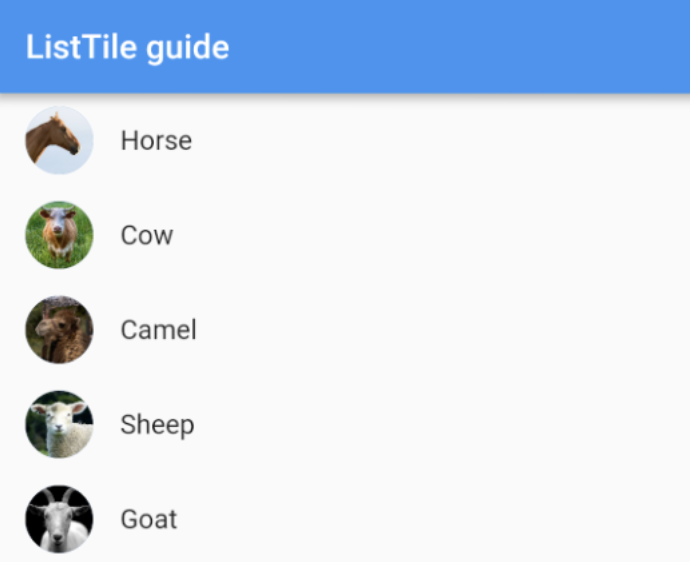Tap blank area of the Sheep tile
This screenshot has height=562, width=690.
pos(440,424)
